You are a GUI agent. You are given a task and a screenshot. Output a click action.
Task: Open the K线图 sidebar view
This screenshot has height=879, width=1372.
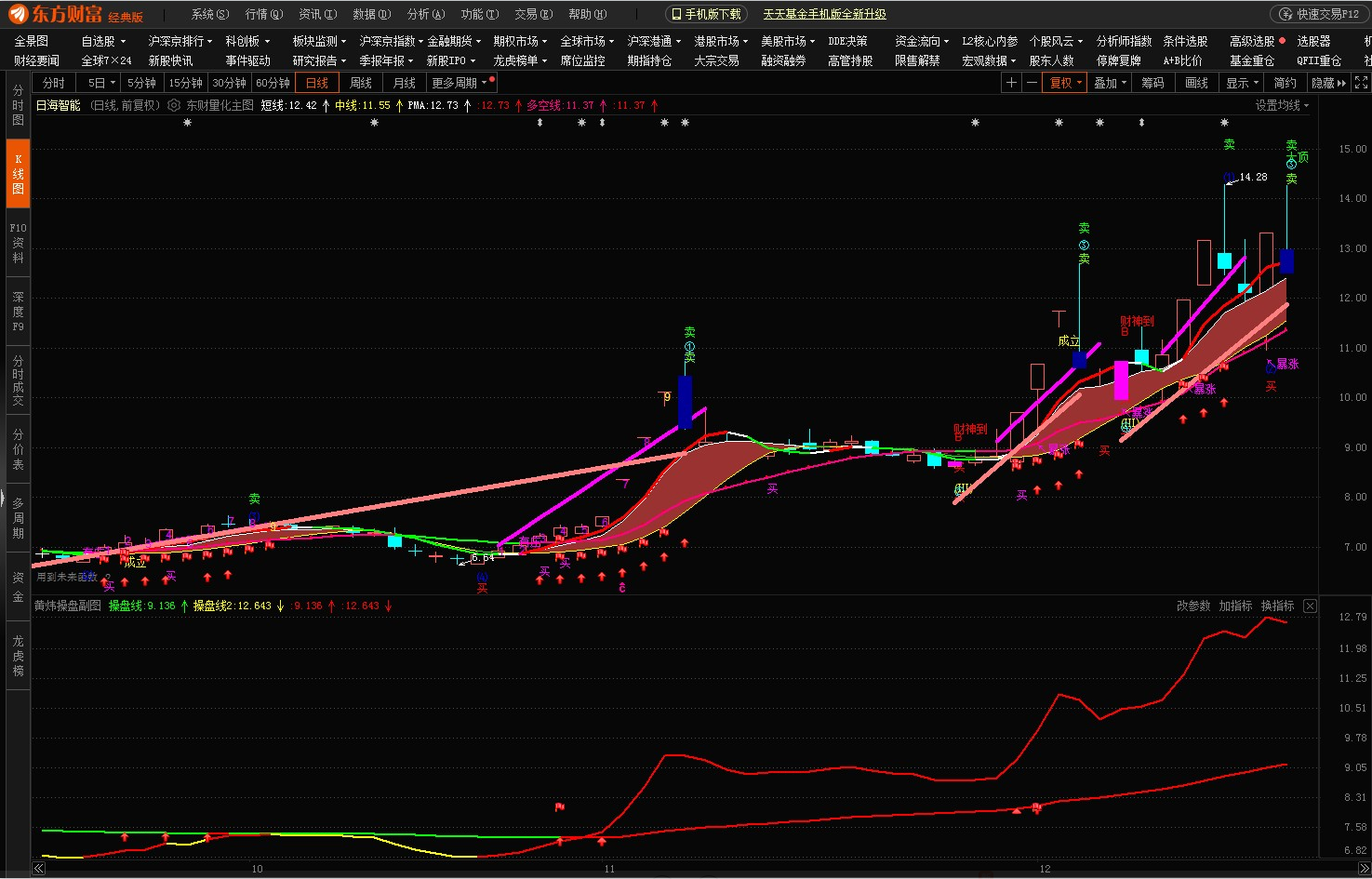click(x=18, y=175)
